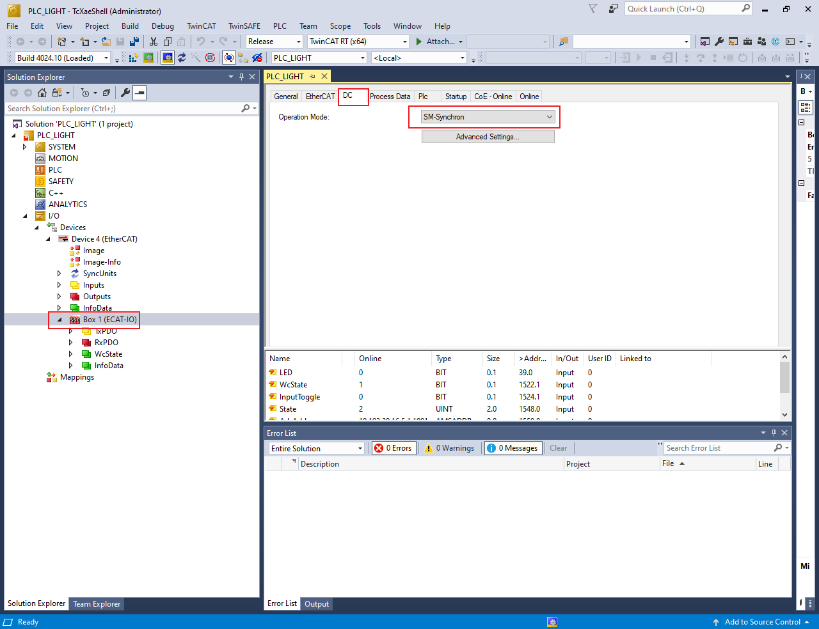Open the Release configuration dropdown

point(274,42)
